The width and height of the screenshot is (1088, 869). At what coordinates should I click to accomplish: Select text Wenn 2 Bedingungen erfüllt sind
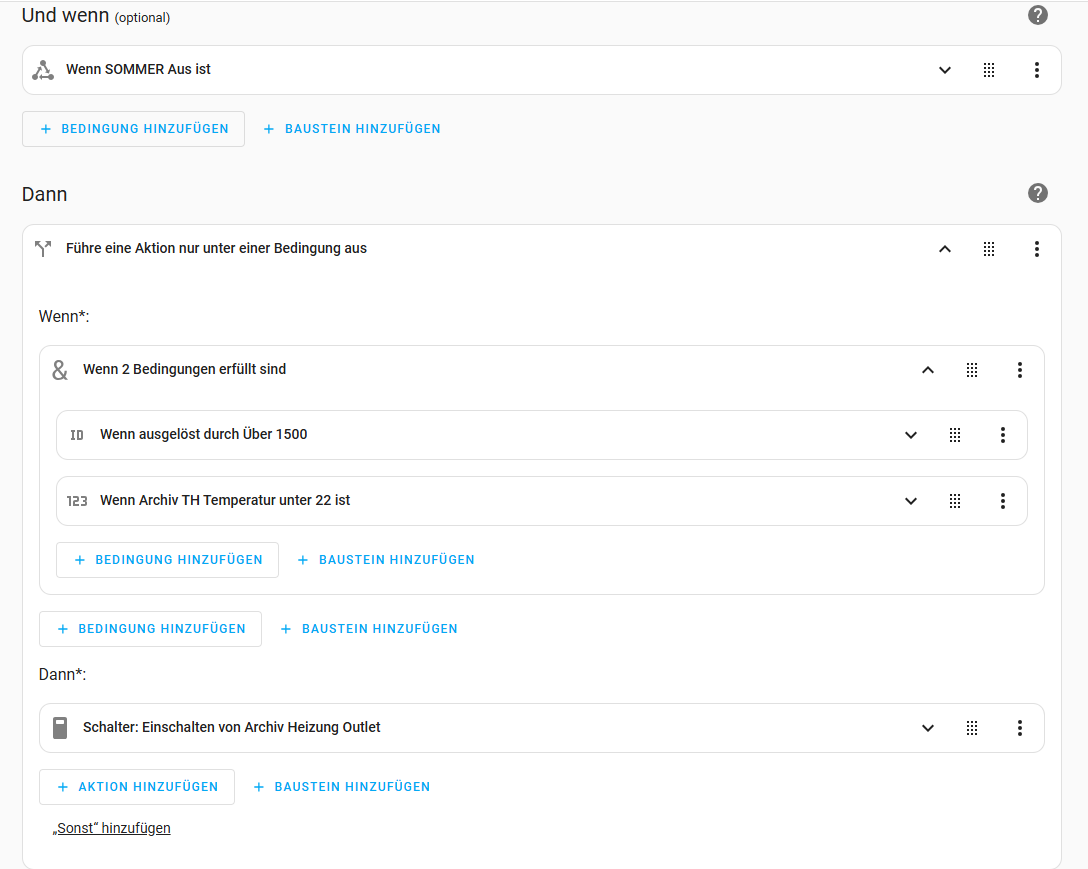point(185,369)
